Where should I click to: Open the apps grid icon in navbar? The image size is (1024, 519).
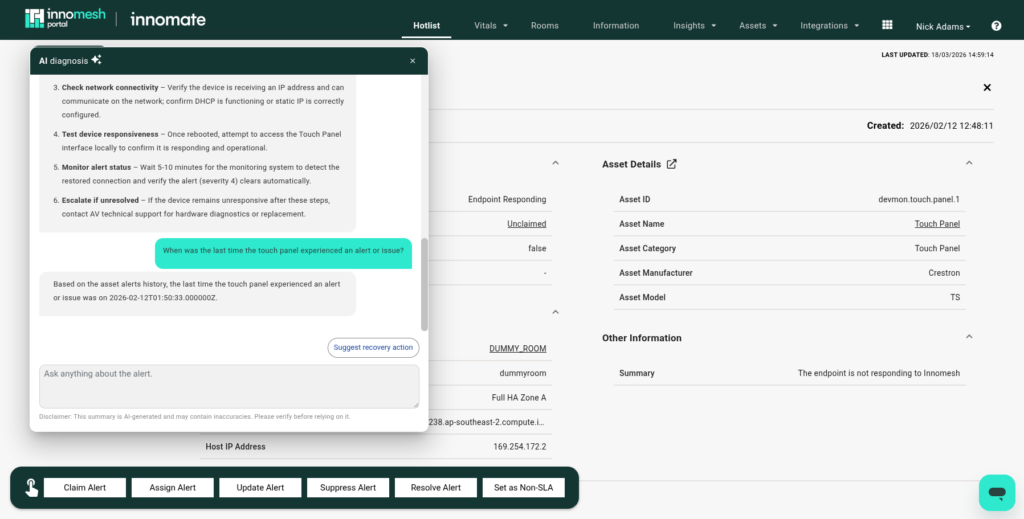[x=886, y=25]
